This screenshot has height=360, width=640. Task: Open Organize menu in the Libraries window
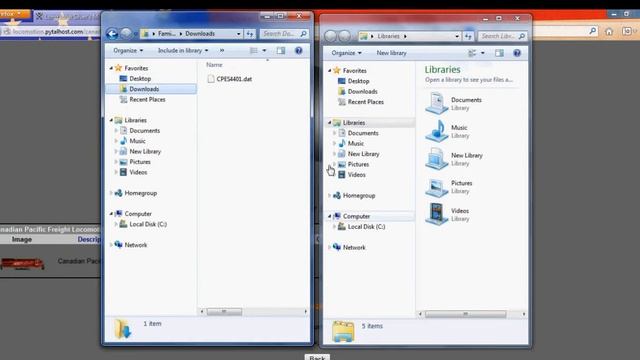click(346, 53)
